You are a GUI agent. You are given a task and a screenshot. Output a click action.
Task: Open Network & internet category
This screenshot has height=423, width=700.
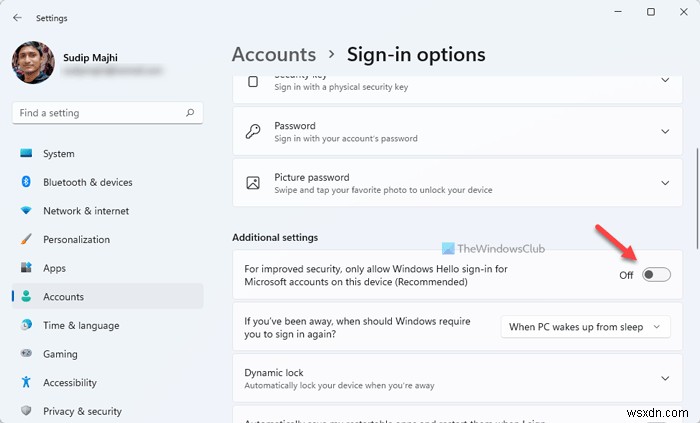[108, 211]
